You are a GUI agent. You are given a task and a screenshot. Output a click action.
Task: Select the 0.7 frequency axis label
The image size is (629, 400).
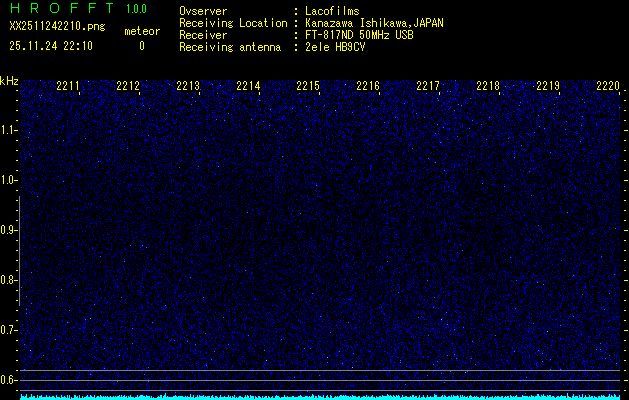tap(9, 330)
